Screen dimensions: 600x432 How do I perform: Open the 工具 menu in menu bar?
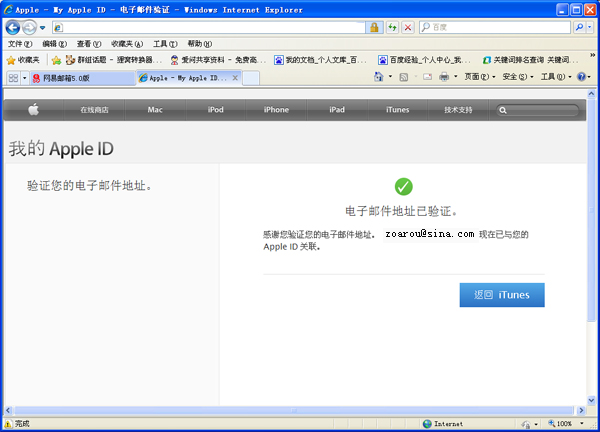click(165, 44)
